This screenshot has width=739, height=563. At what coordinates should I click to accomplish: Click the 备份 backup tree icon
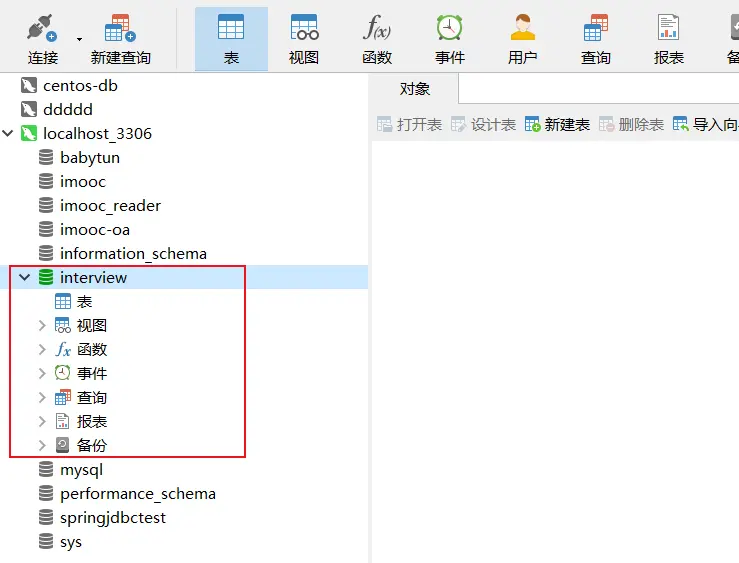click(63, 445)
